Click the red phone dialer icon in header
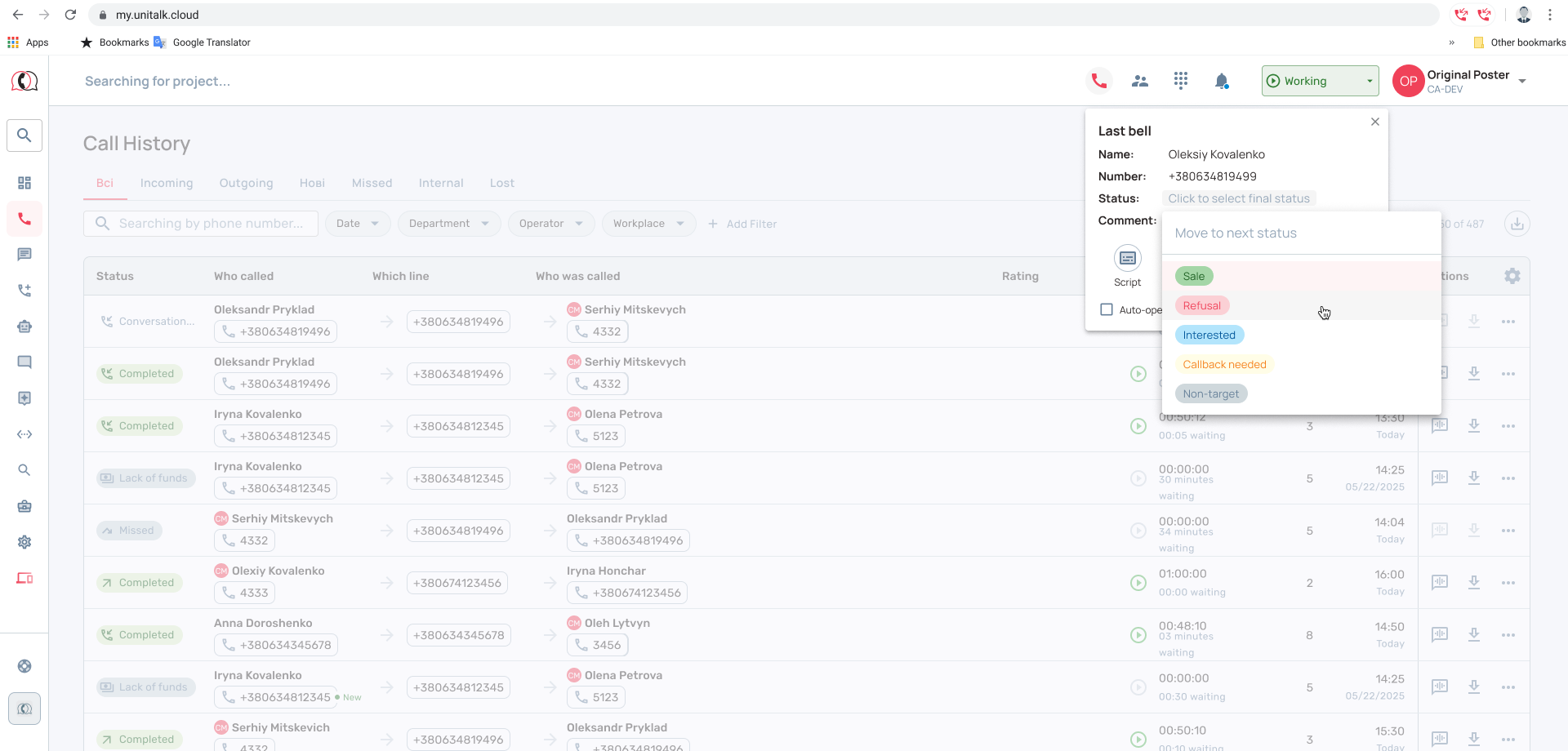 click(x=1099, y=81)
